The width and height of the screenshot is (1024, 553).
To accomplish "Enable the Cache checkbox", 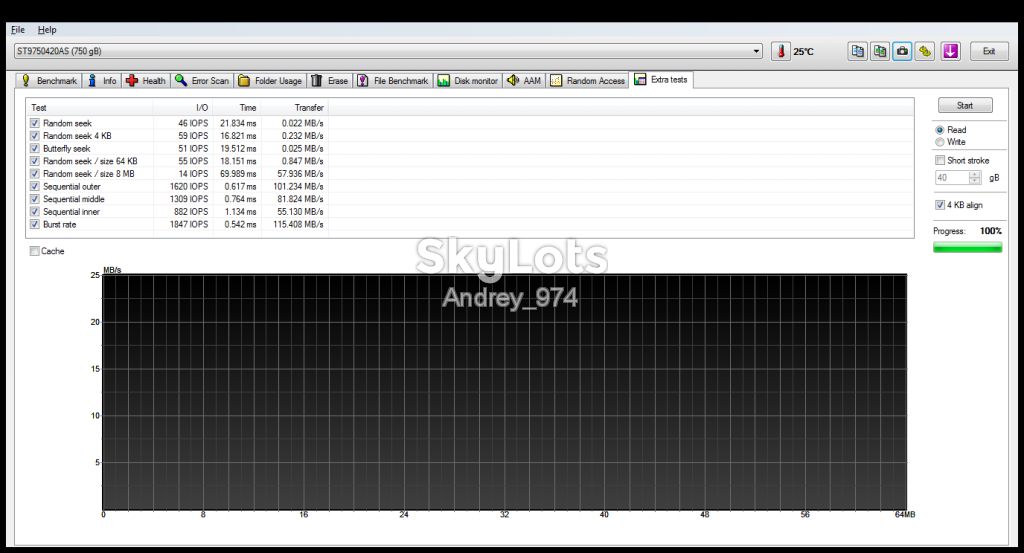I will (x=35, y=251).
